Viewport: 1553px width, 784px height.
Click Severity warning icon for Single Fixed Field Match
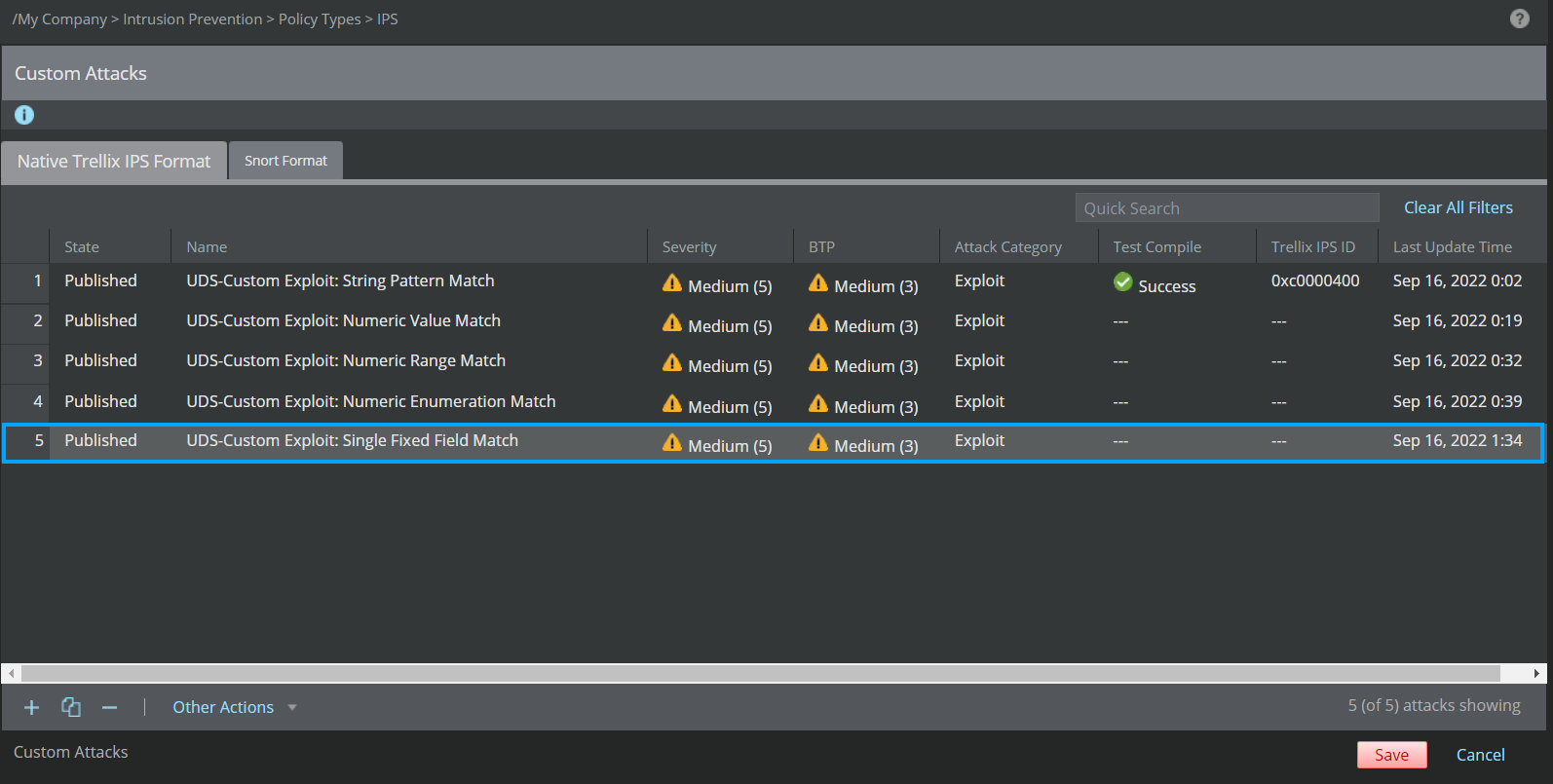pyautogui.click(x=672, y=442)
